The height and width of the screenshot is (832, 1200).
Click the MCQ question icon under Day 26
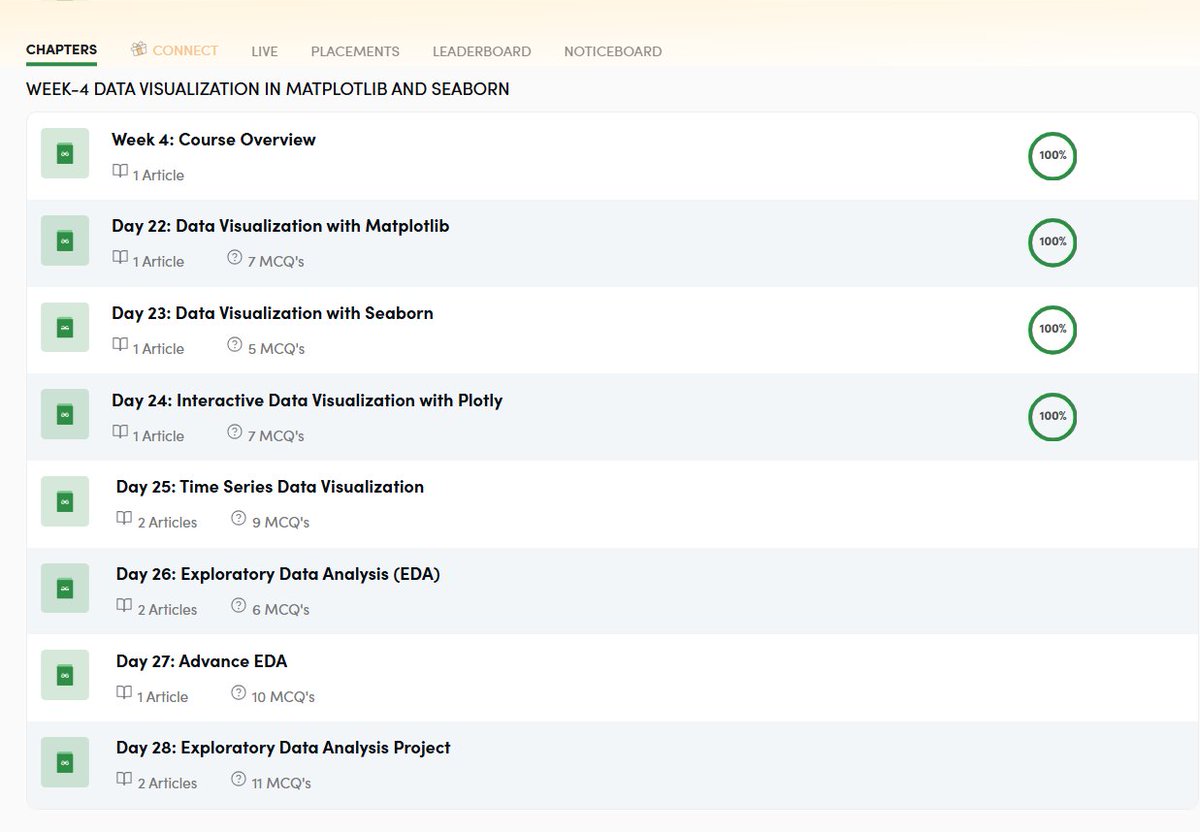[x=239, y=607]
